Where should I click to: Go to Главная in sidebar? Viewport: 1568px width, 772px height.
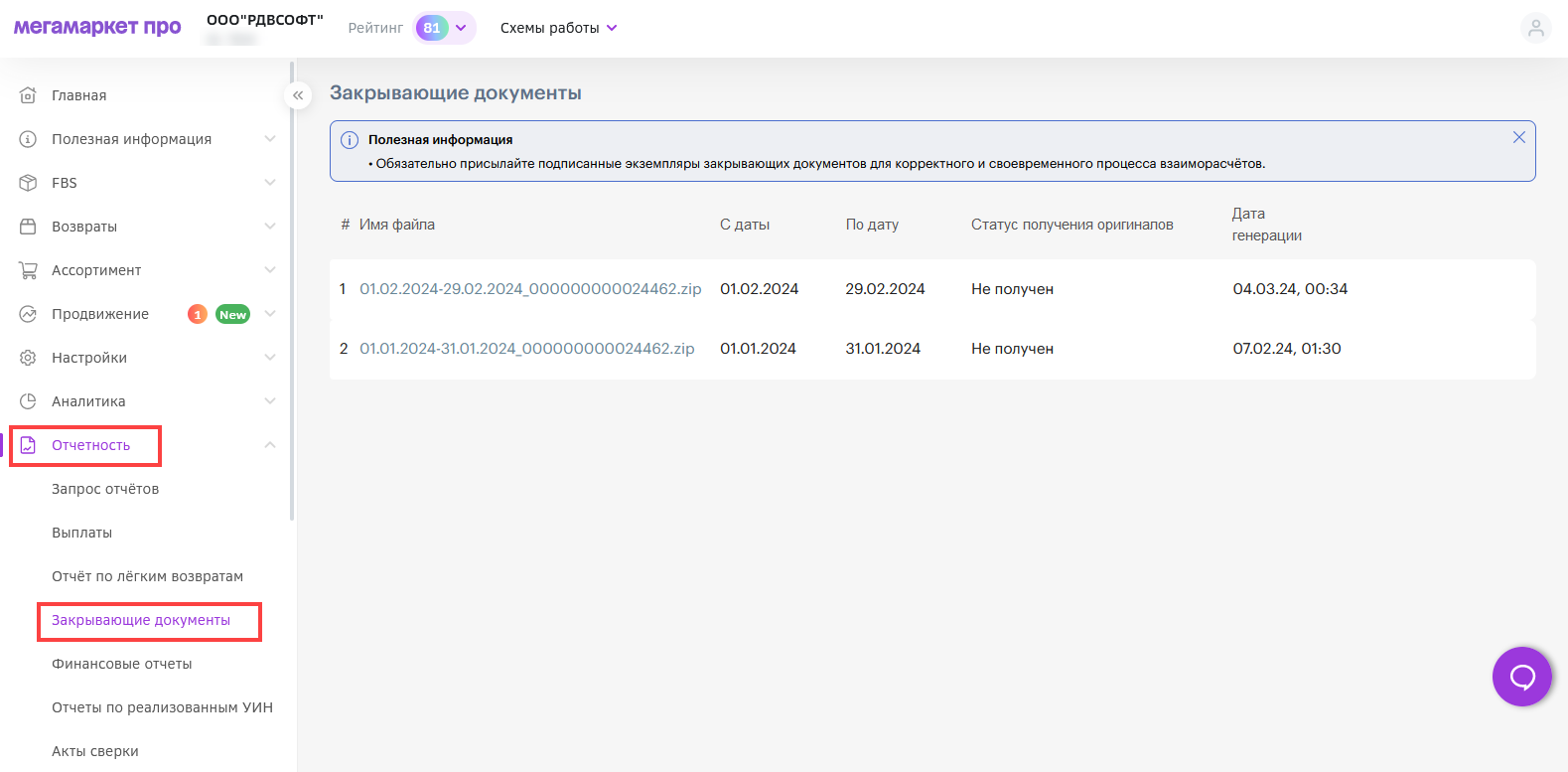point(78,95)
